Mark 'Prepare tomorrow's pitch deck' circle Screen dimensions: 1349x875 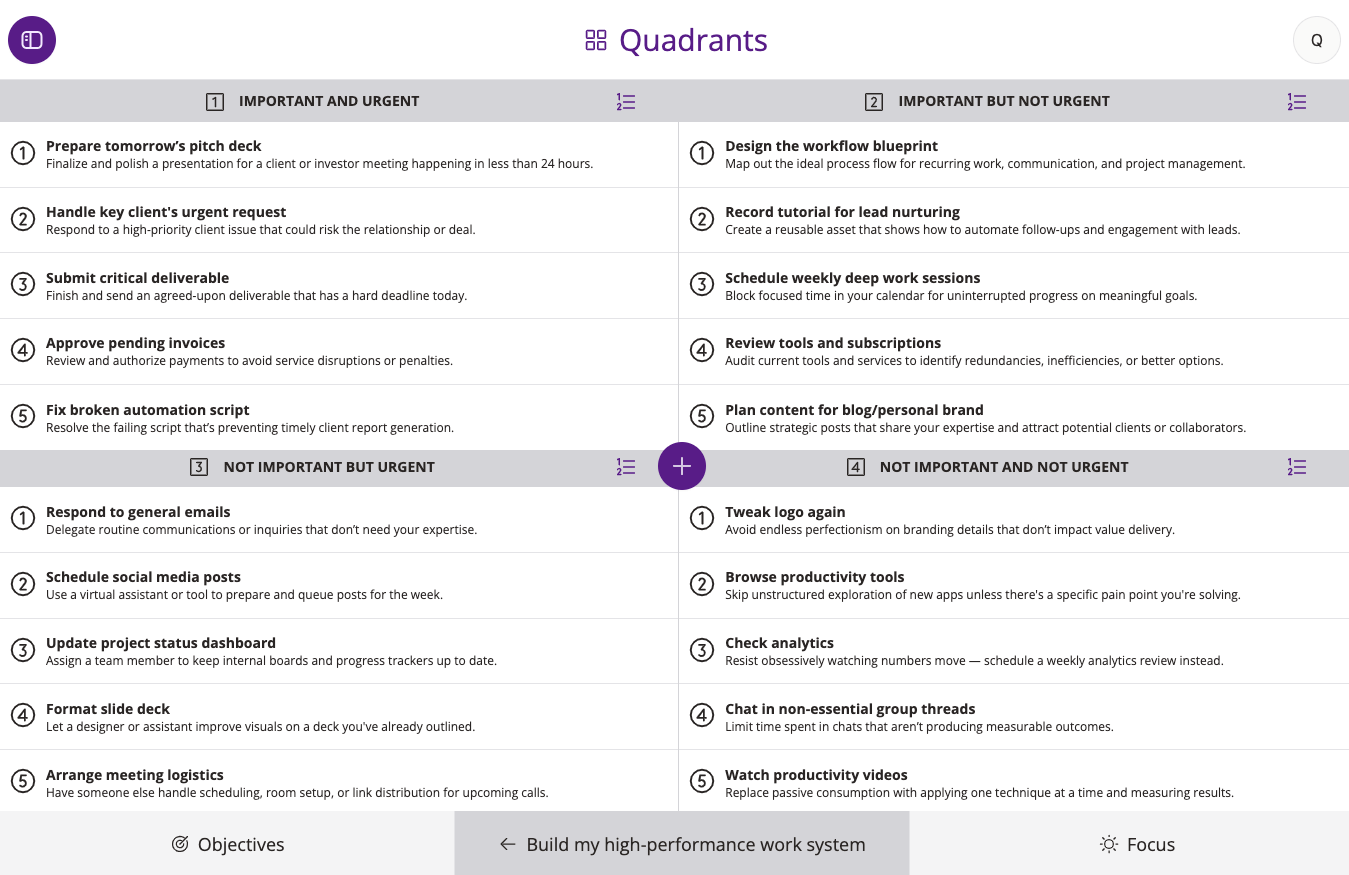pos(23,154)
